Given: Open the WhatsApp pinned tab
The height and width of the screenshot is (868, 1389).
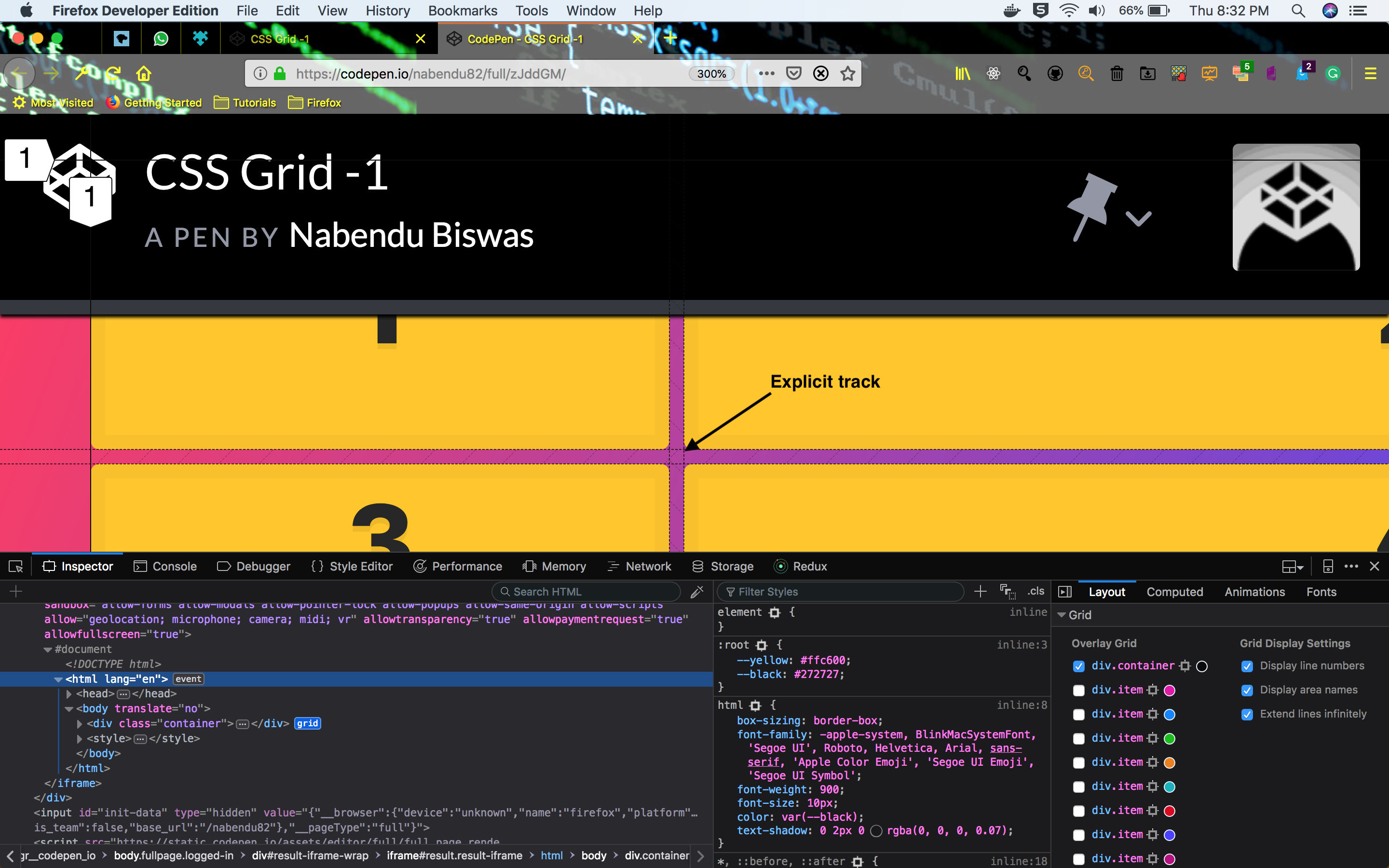Looking at the screenshot, I should pyautogui.click(x=161, y=39).
